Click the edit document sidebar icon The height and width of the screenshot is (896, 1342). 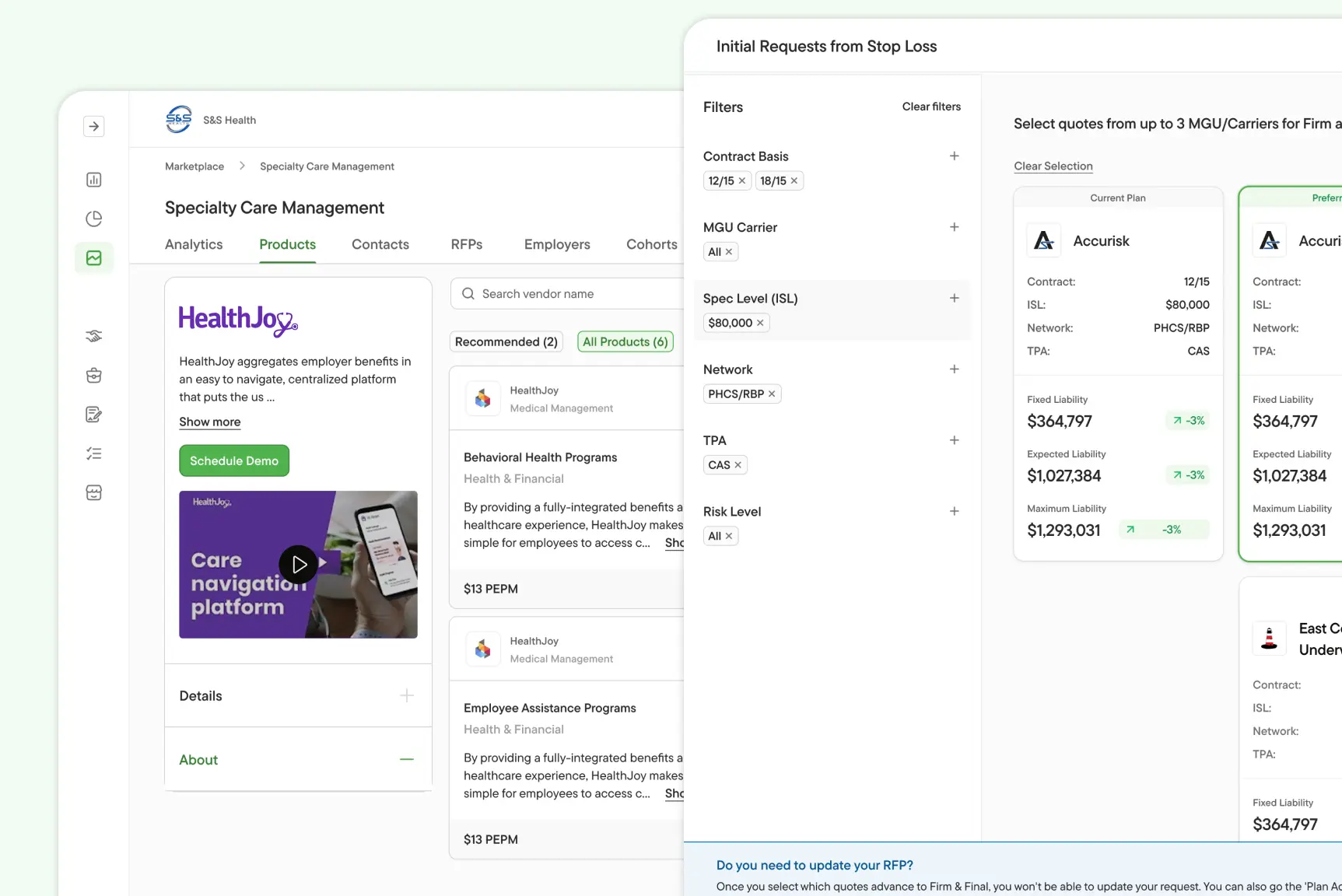click(94, 415)
